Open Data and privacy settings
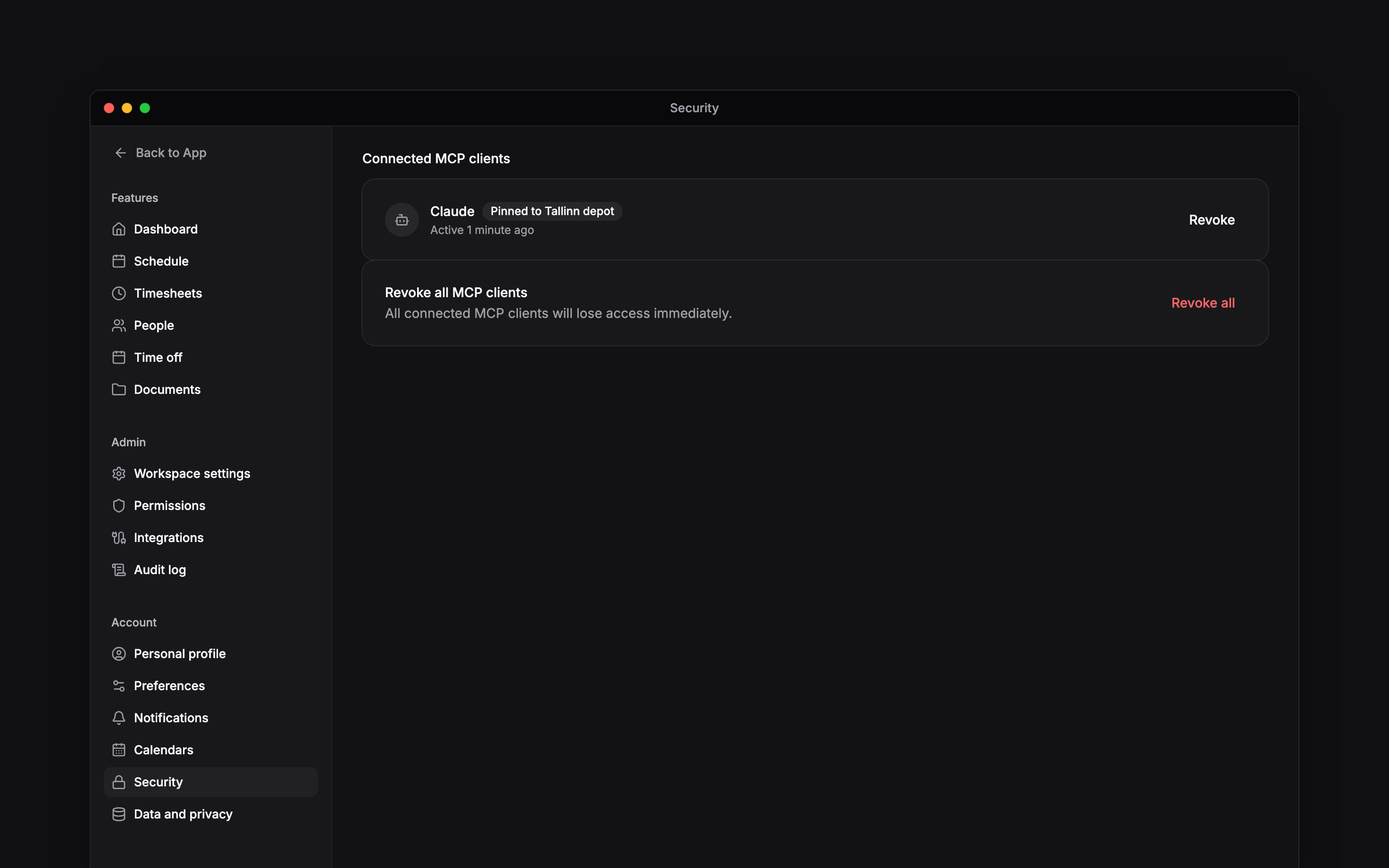The image size is (1389, 868). (x=210, y=815)
